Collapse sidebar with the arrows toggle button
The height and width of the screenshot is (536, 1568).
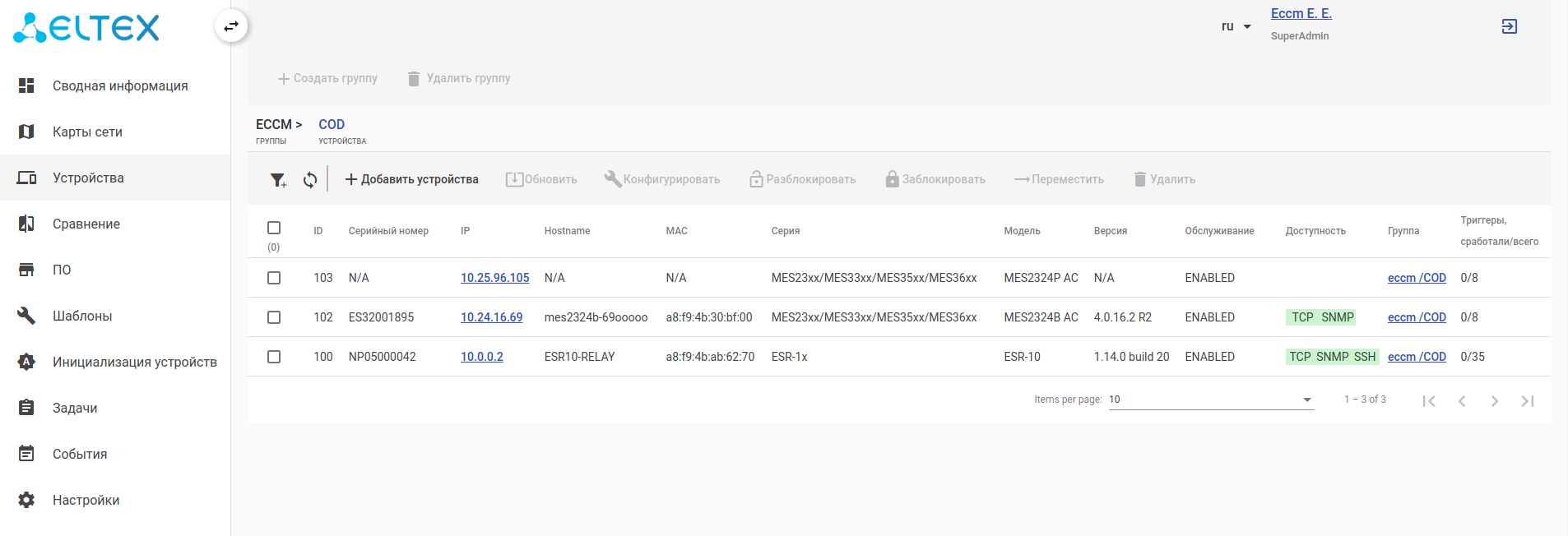231,26
